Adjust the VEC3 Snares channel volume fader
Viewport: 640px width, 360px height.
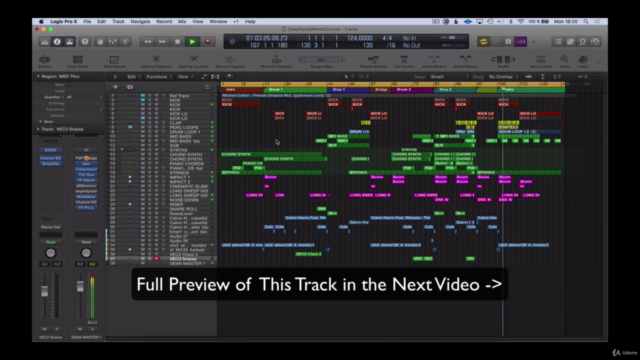(x=44, y=291)
